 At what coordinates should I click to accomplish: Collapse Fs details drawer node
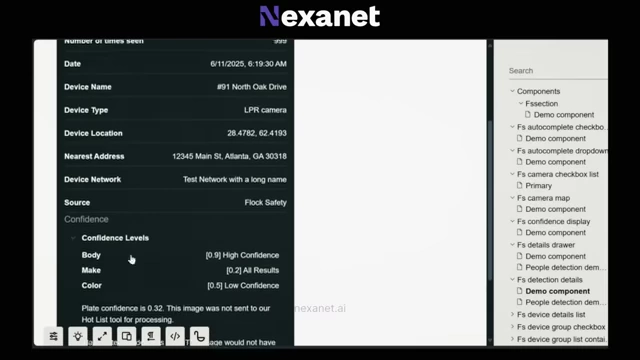[x=512, y=244]
